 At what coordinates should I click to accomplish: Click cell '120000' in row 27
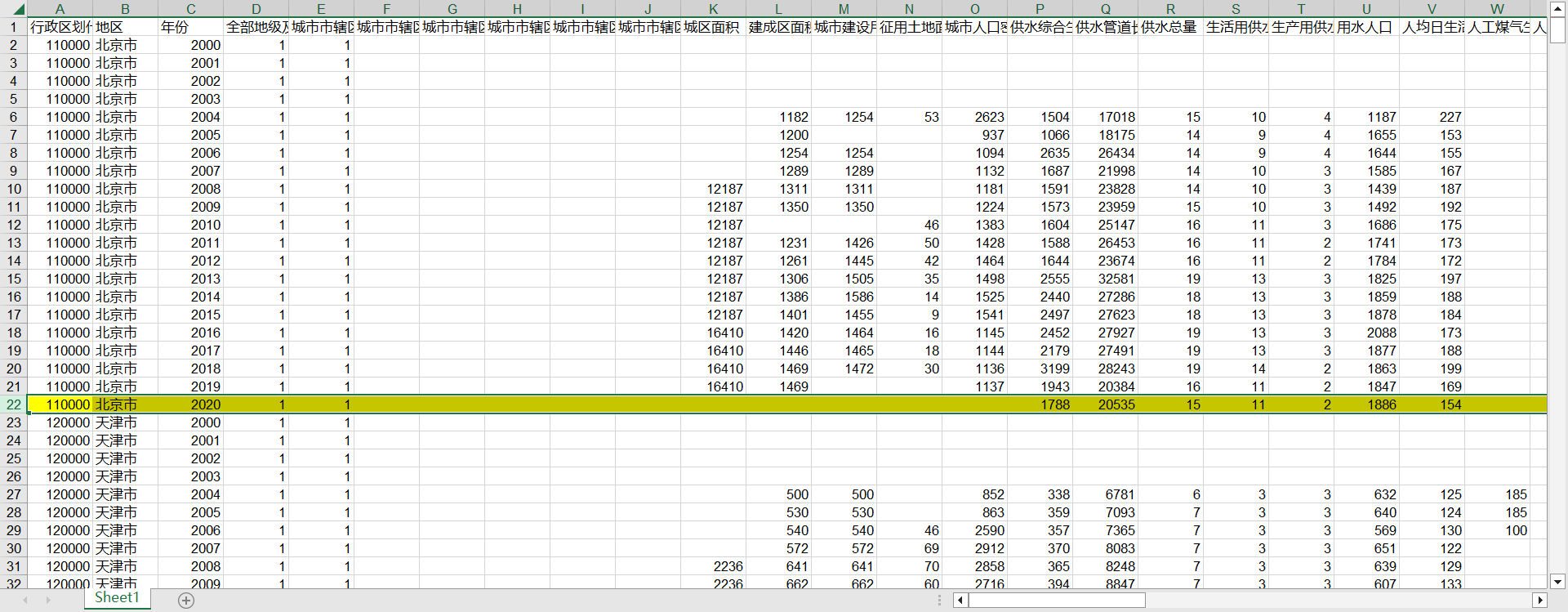click(60, 494)
